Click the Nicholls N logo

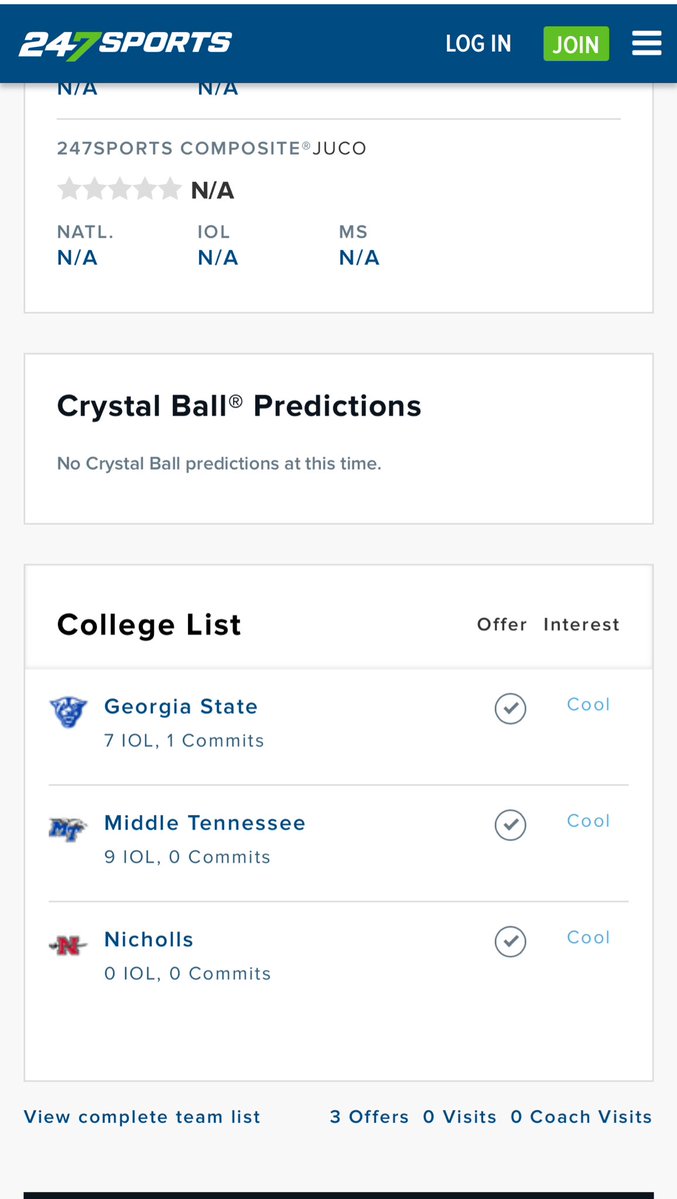68,946
